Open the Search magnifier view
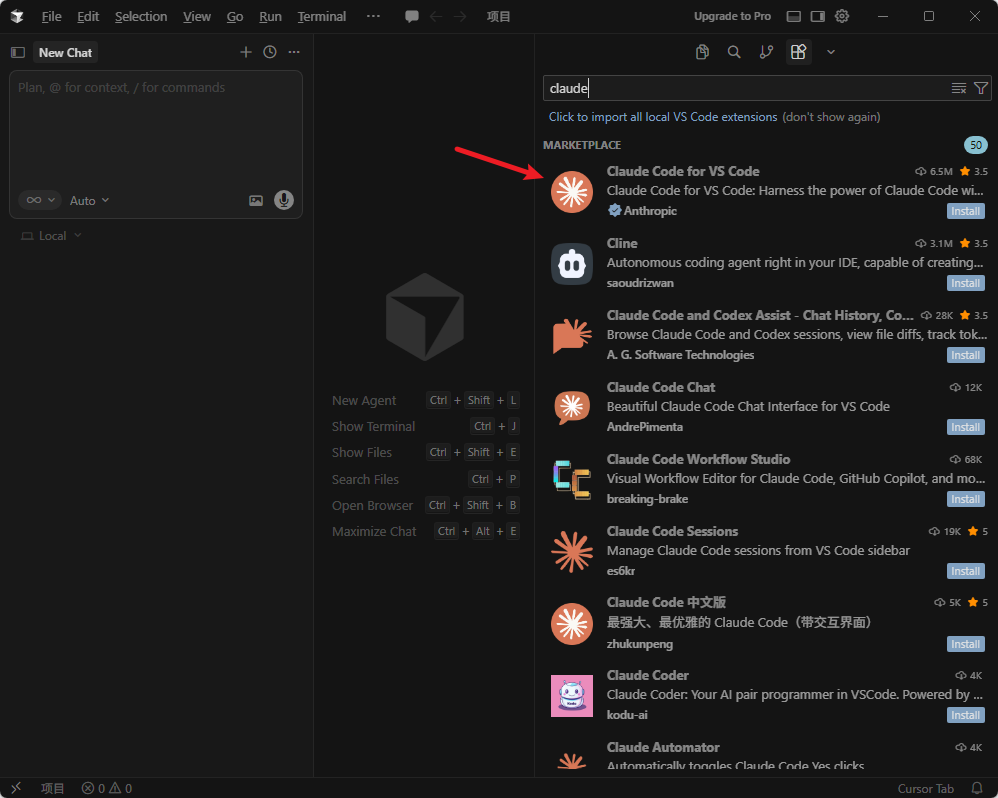998x798 pixels. 734,52
